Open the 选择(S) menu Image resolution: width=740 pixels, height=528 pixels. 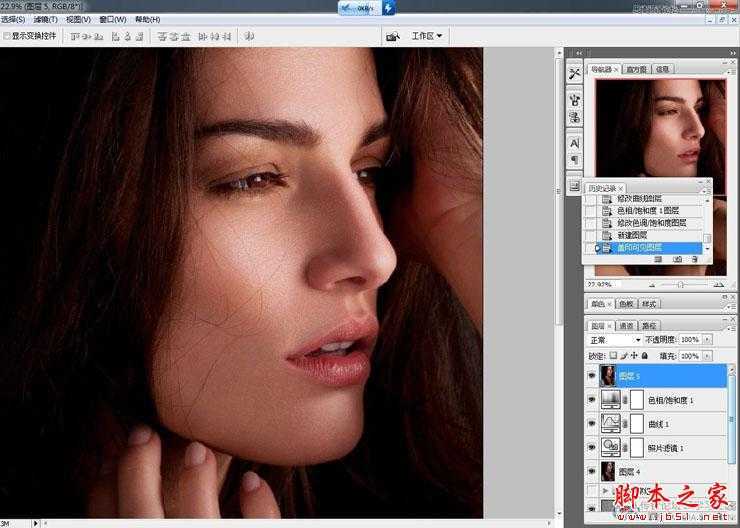click(x=13, y=19)
